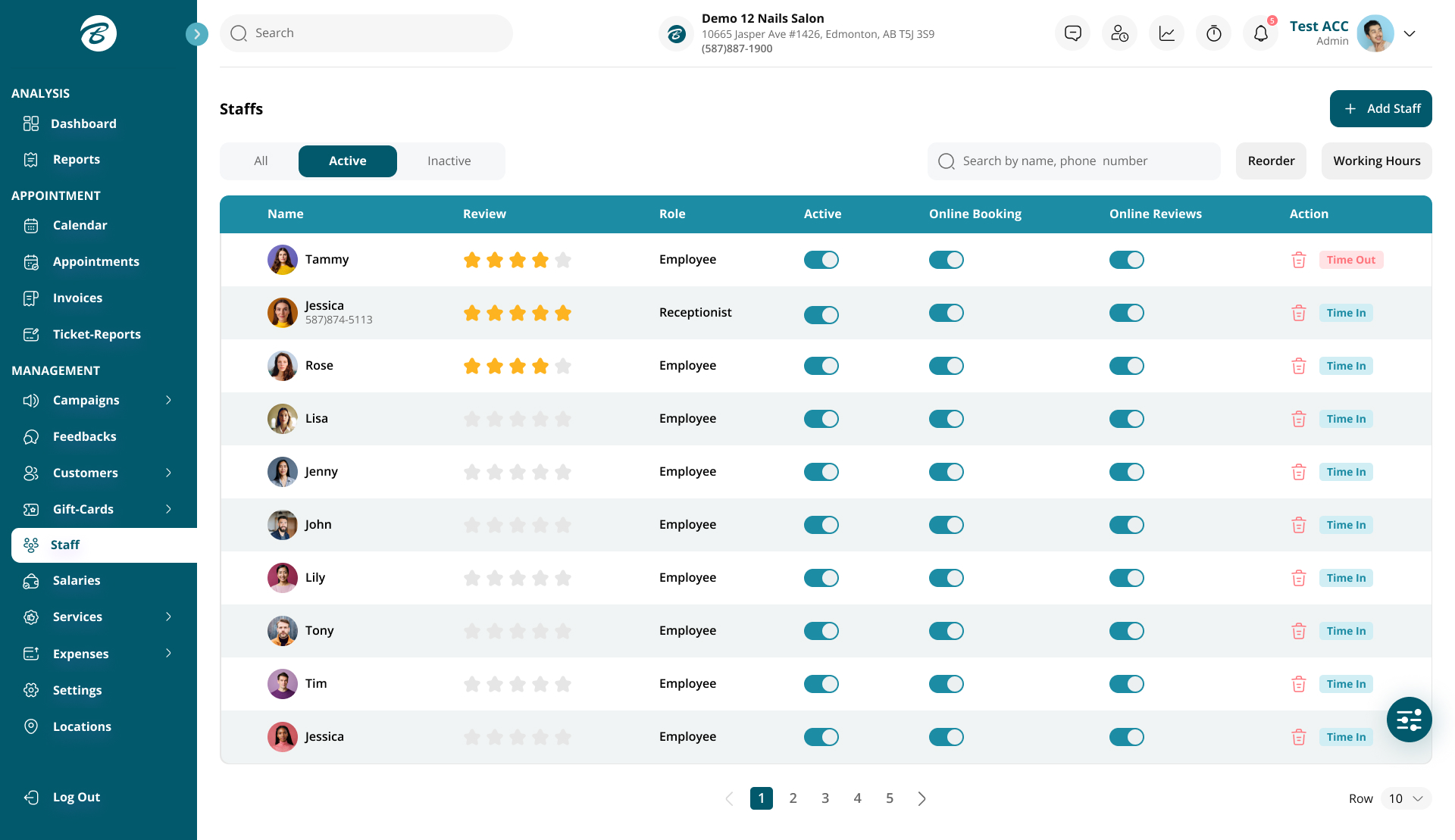
Task: Open the floating filter button bottom right
Action: 1408,720
